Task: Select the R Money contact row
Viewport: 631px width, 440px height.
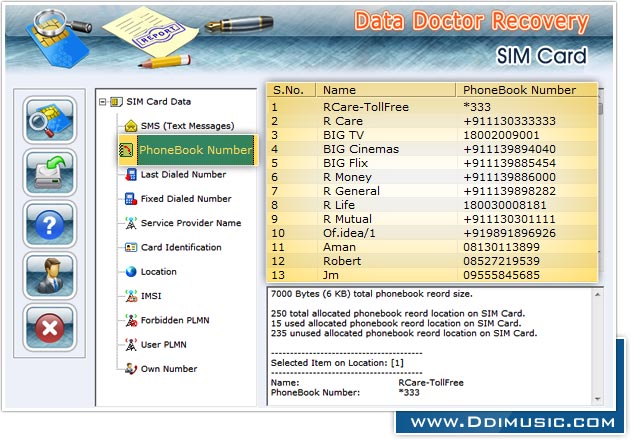Action: [x=433, y=177]
